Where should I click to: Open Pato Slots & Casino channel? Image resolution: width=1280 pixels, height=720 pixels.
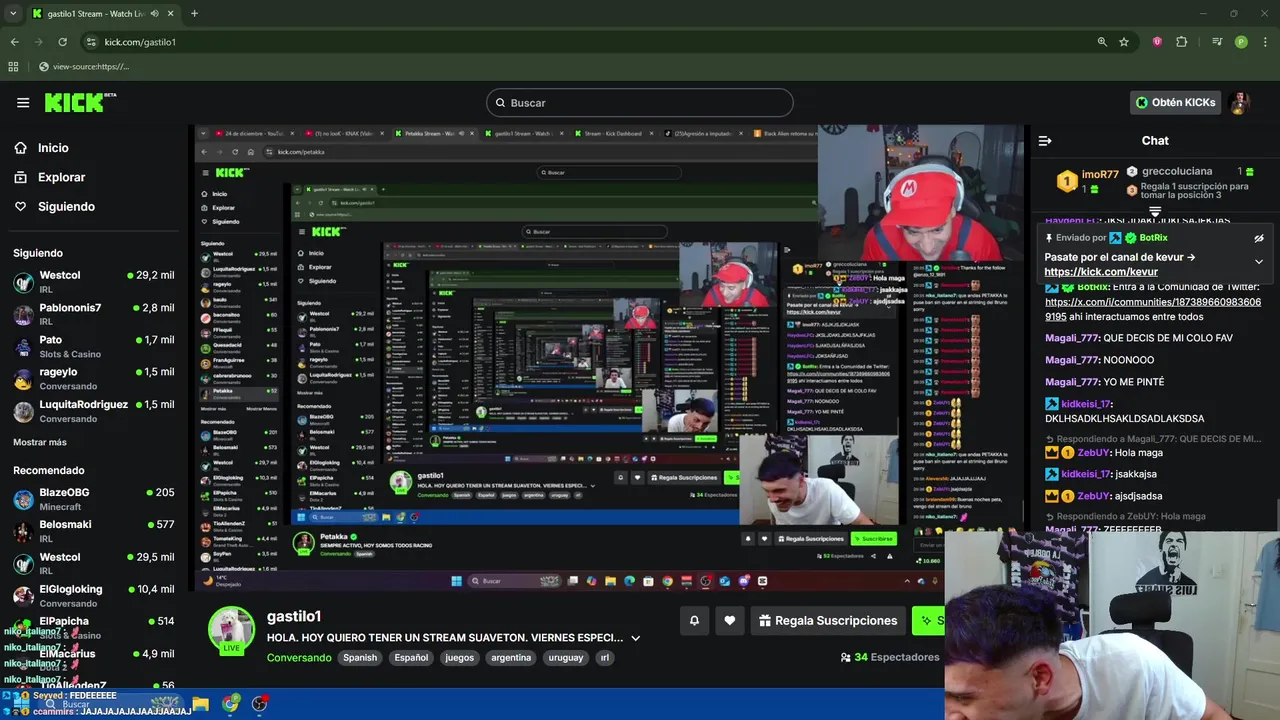[x=94, y=346]
